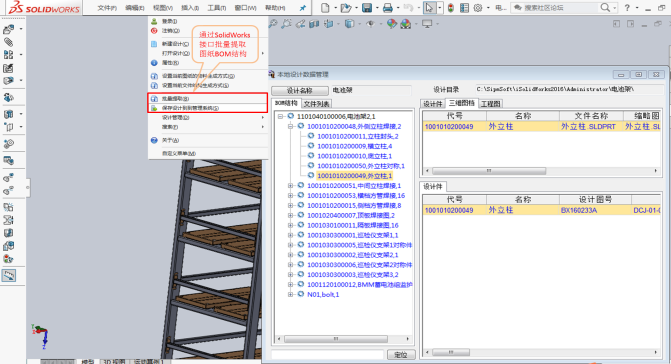Image resolution: width=671 pixels, height=364 pixels.
Task: Click the Open file icon
Action: point(345,8)
